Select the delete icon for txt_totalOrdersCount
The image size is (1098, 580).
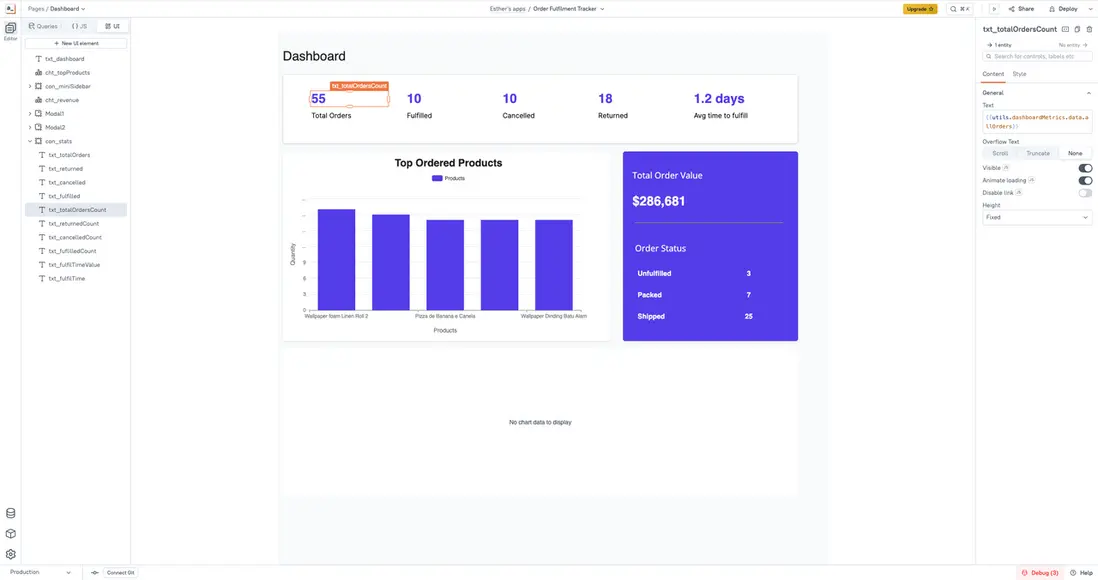click(1090, 29)
